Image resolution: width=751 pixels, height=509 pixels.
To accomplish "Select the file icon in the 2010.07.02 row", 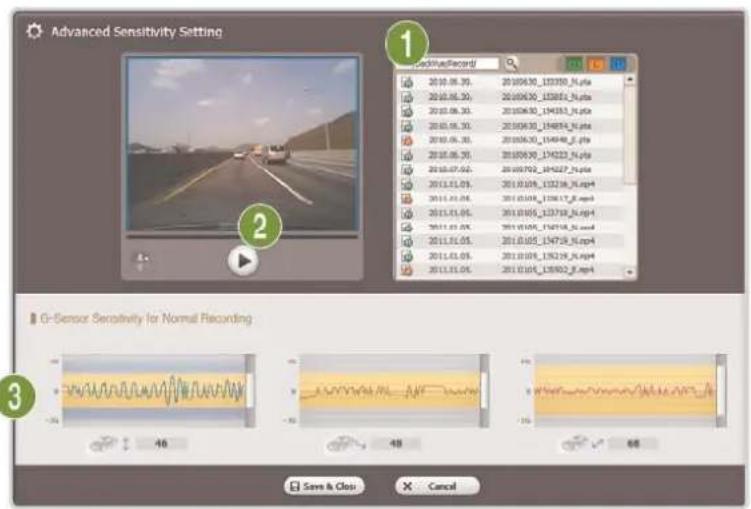I will point(407,170).
